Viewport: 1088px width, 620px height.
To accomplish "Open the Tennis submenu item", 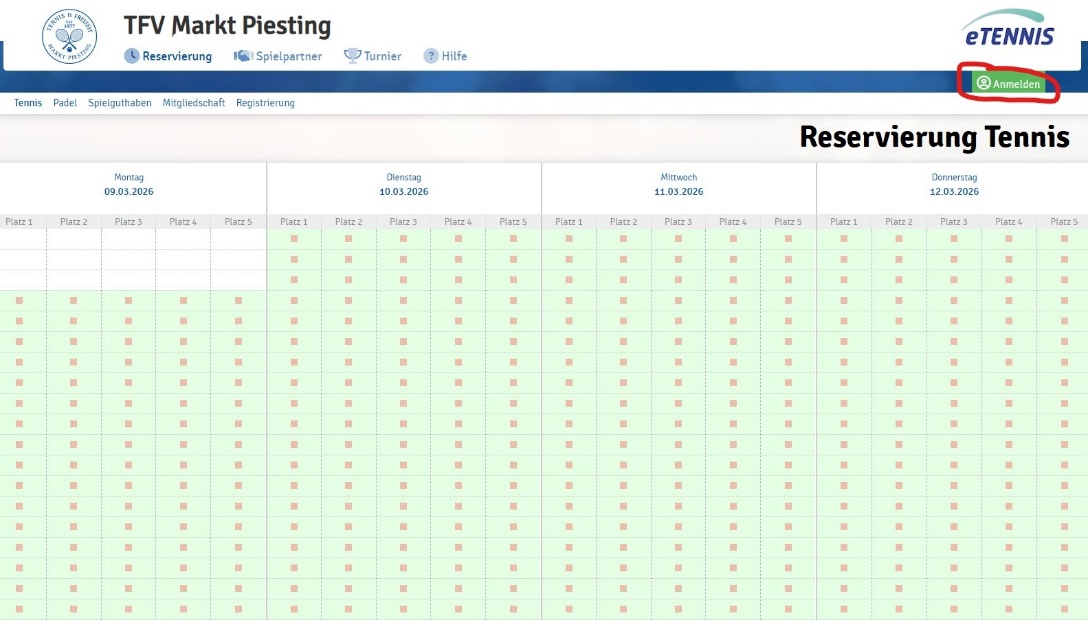I will [28, 103].
